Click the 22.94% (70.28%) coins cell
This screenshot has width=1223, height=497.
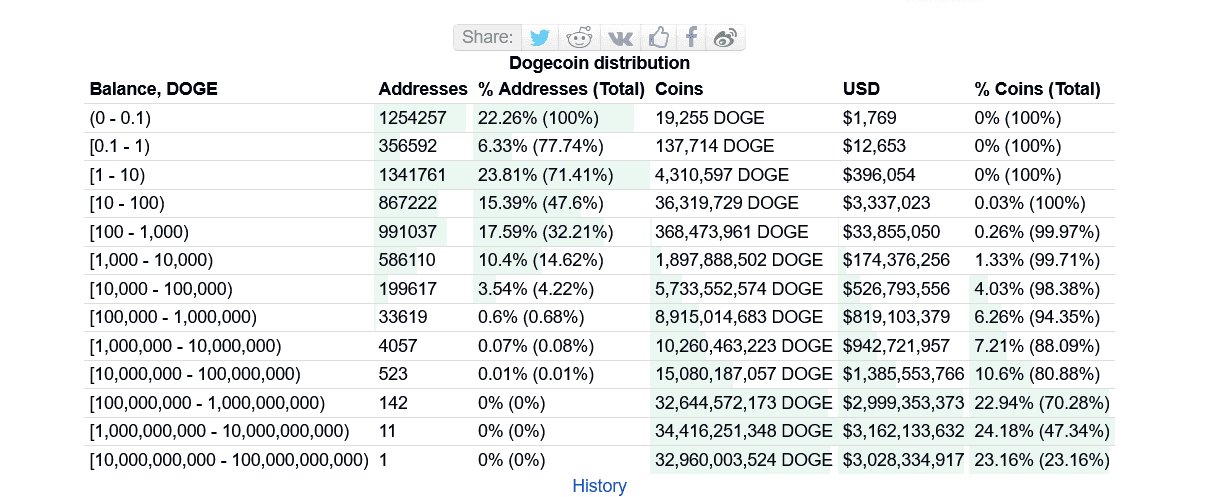tap(1042, 403)
